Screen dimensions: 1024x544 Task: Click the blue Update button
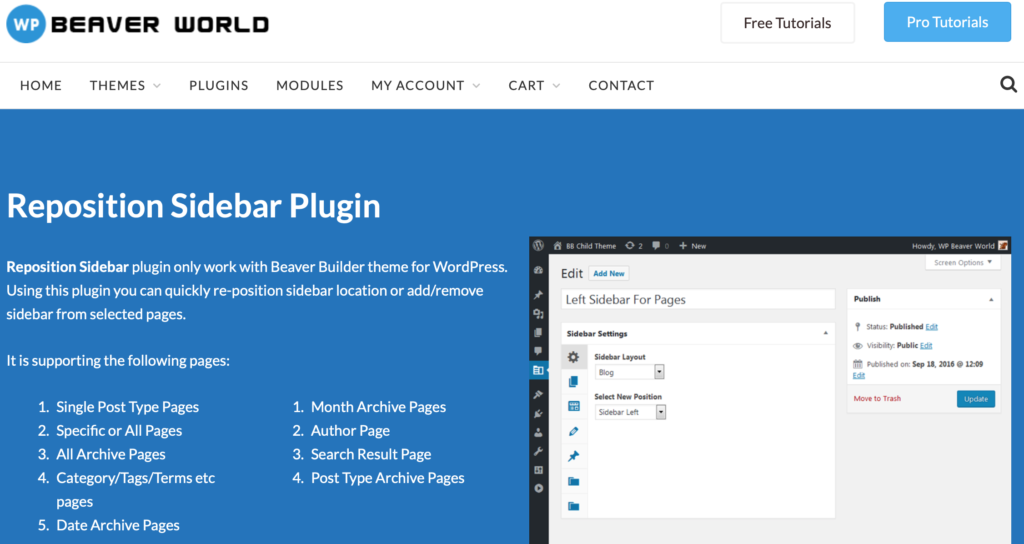pyautogui.click(x=976, y=399)
